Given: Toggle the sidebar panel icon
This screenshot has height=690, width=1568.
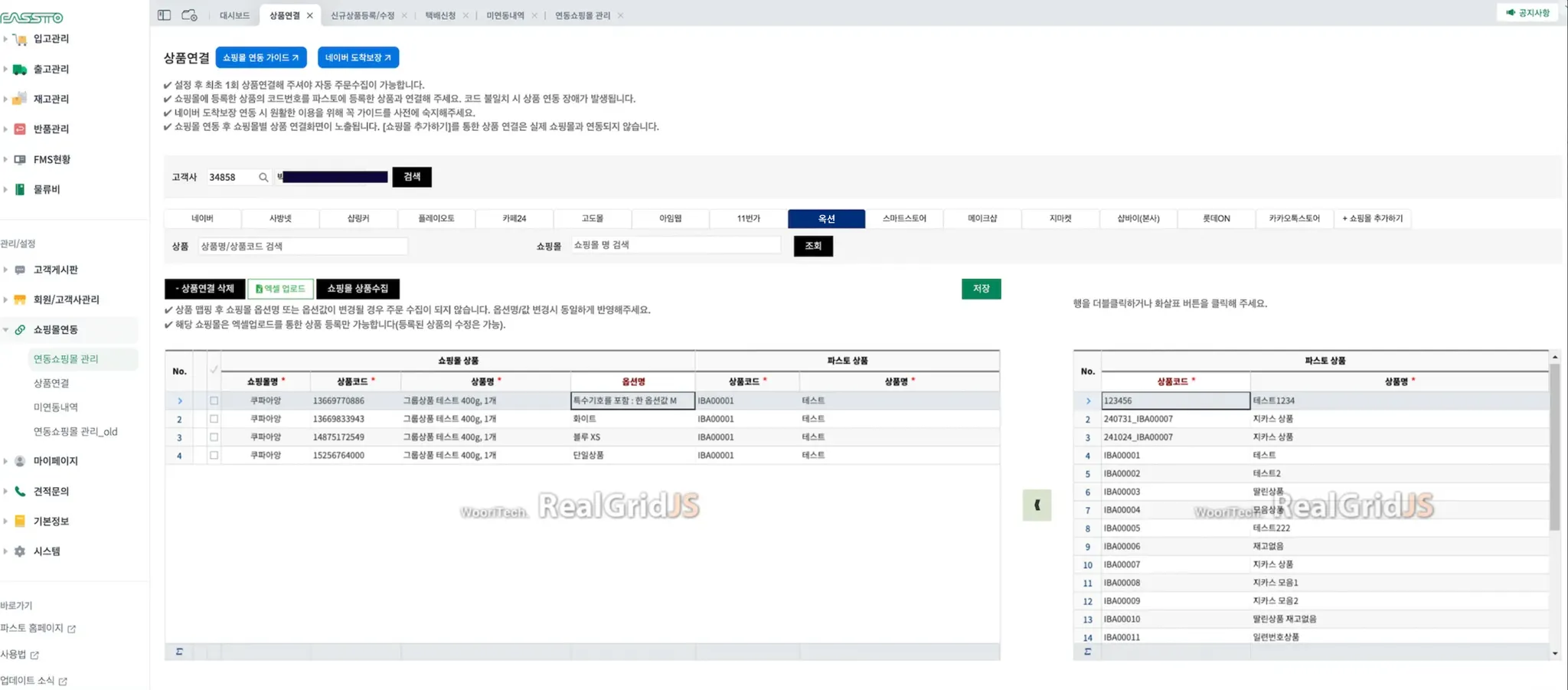Looking at the screenshot, I should 164,15.
